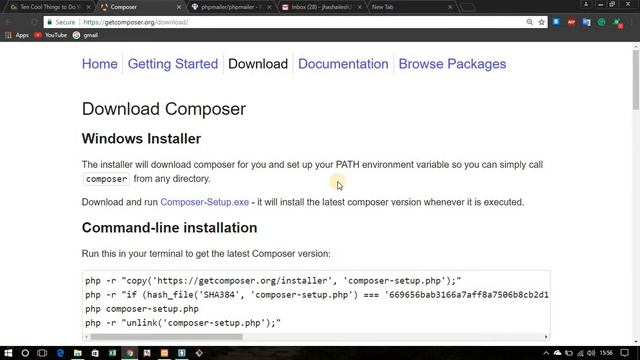This screenshot has height=360, width=640.
Task: Open the volume speaker tray icon
Action: 591,353
